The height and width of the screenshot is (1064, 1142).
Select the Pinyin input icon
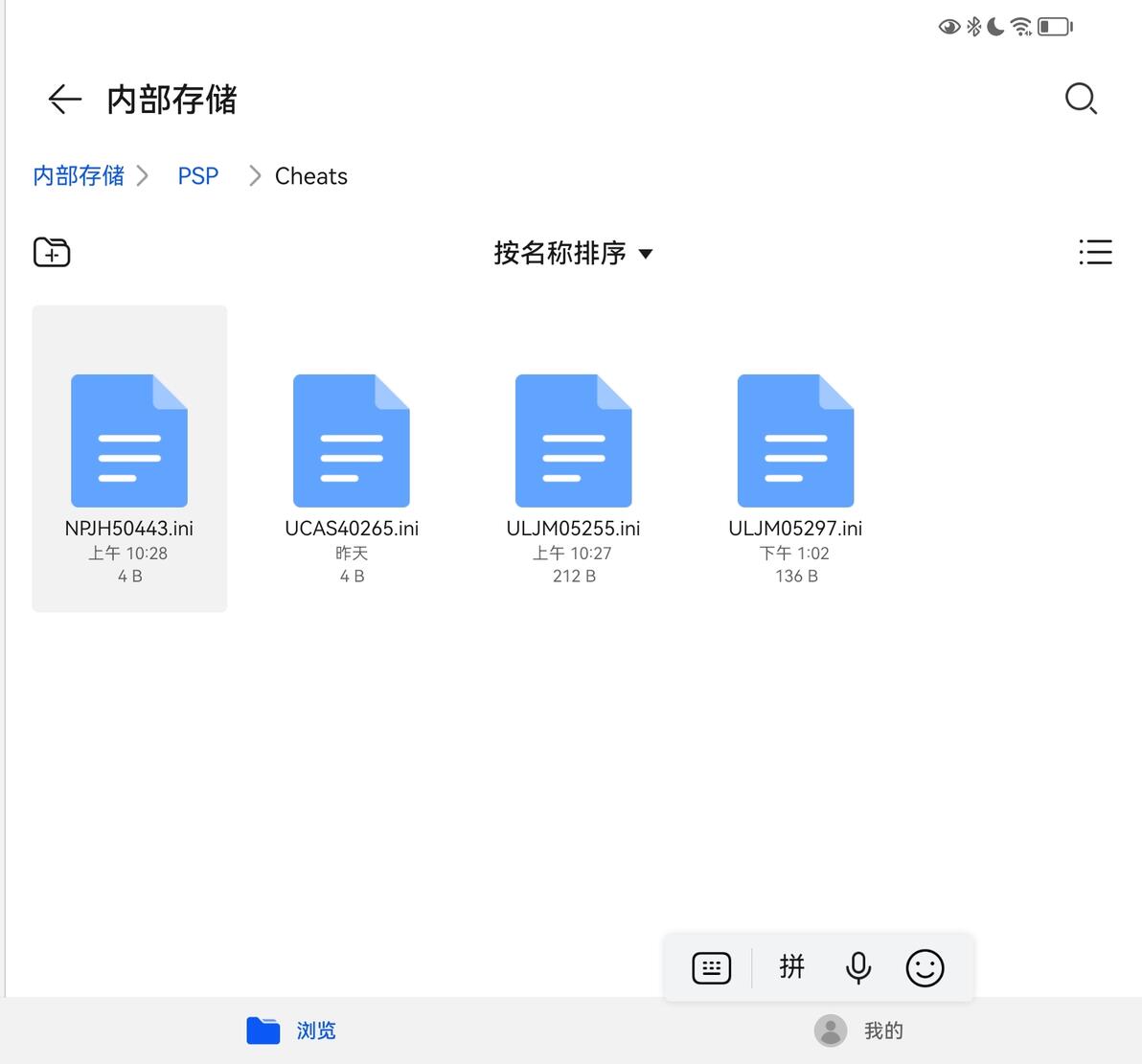click(792, 967)
